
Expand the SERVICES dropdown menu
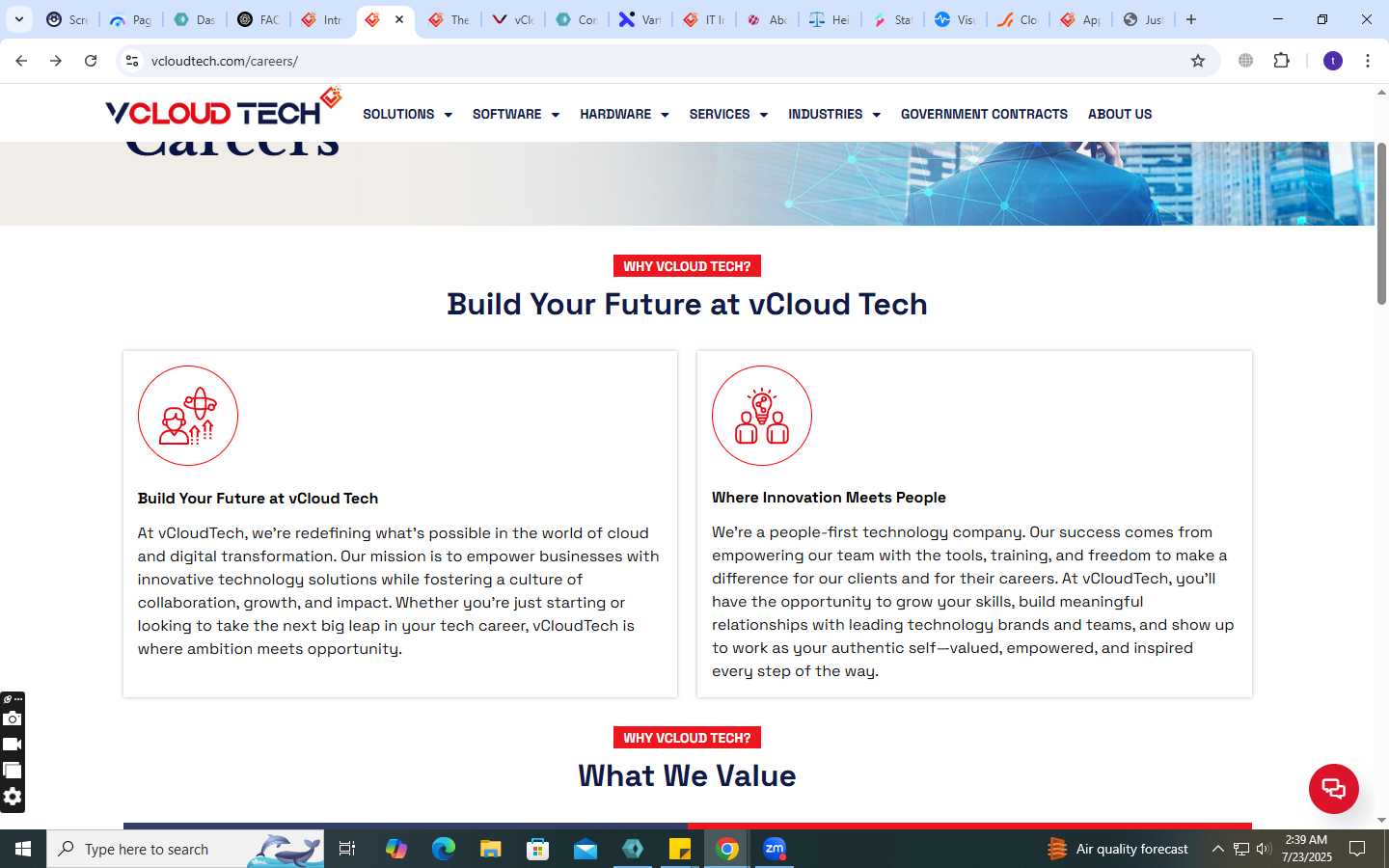728,114
